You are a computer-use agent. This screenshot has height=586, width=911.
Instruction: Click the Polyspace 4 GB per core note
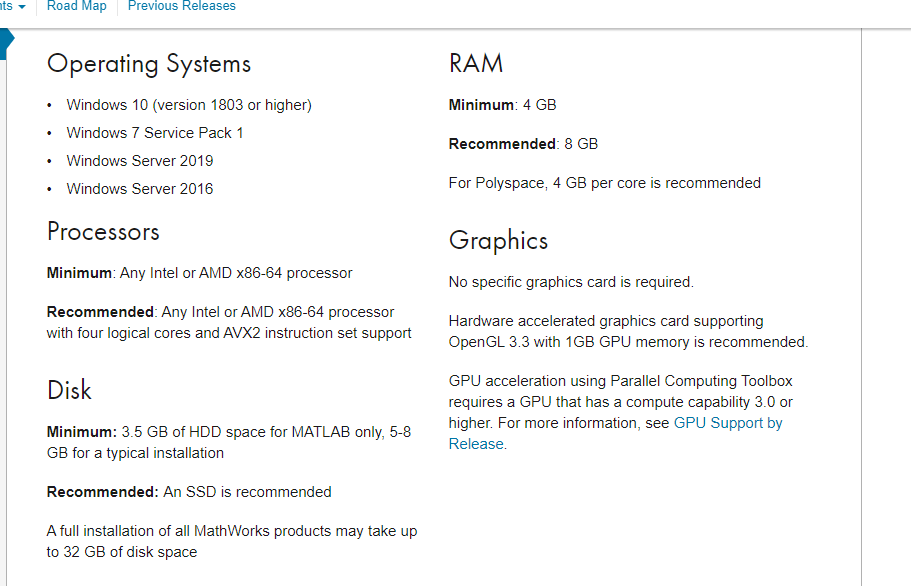tap(604, 183)
